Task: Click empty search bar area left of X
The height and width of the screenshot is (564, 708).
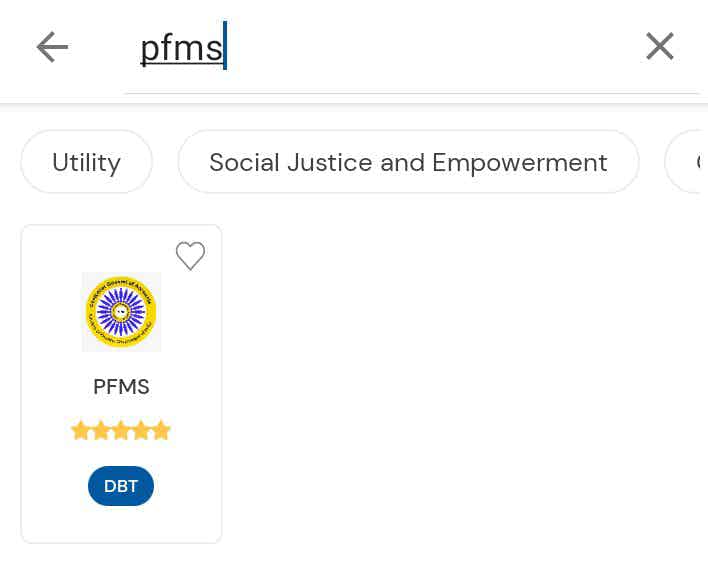Action: (x=450, y=48)
